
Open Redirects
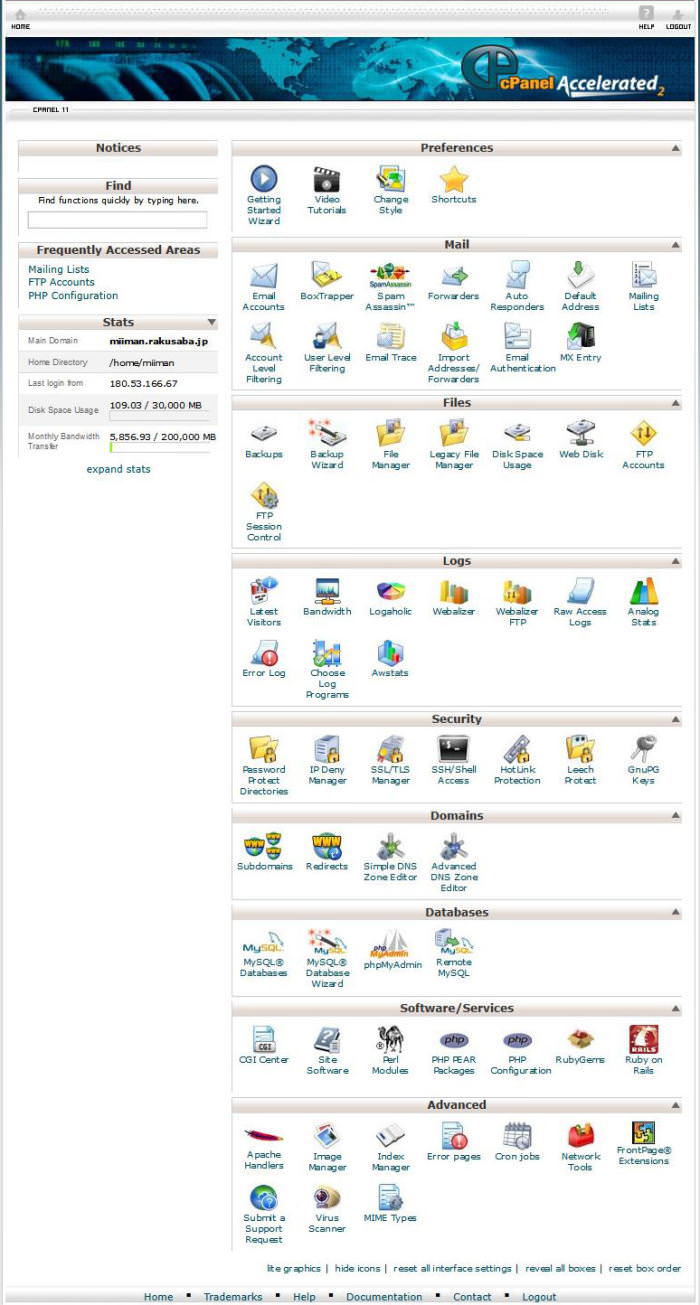(327, 846)
